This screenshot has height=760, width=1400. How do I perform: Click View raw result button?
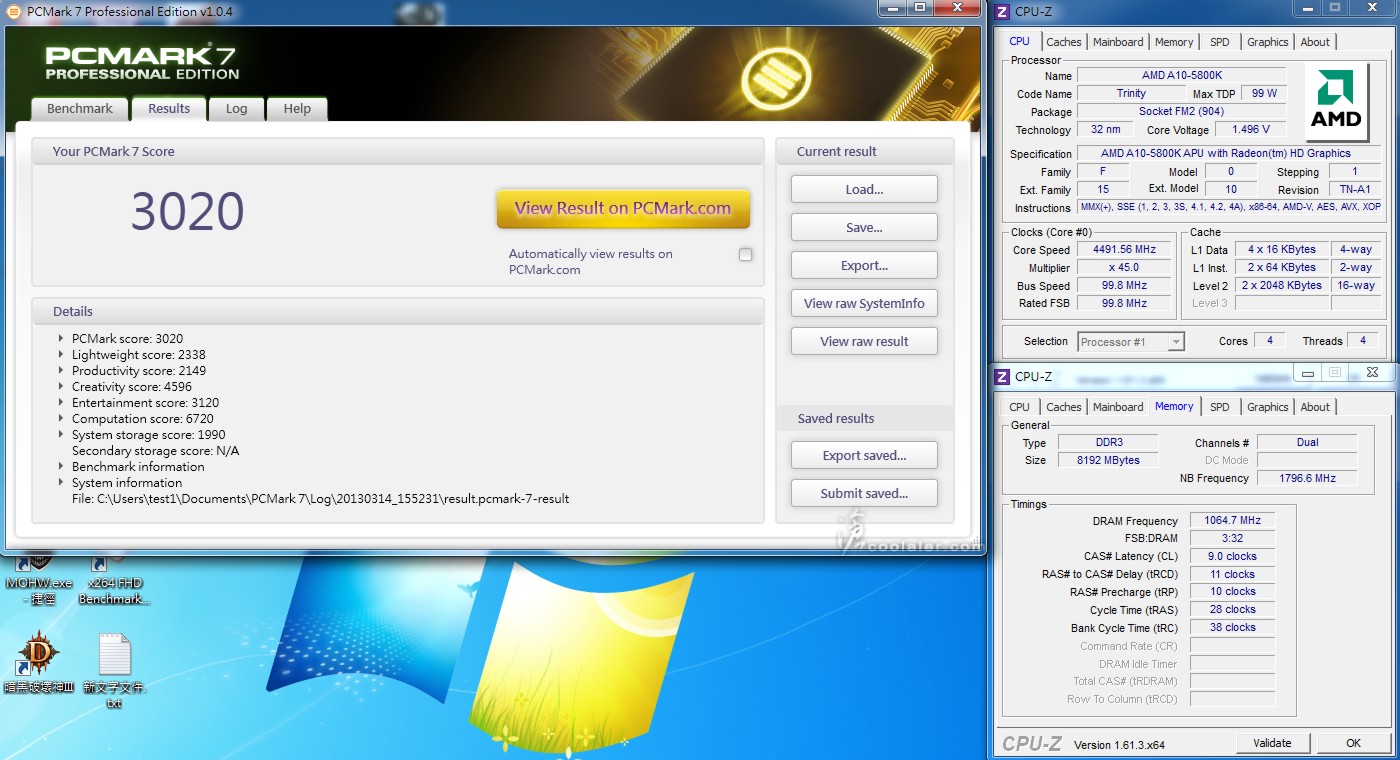coord(864,341)
